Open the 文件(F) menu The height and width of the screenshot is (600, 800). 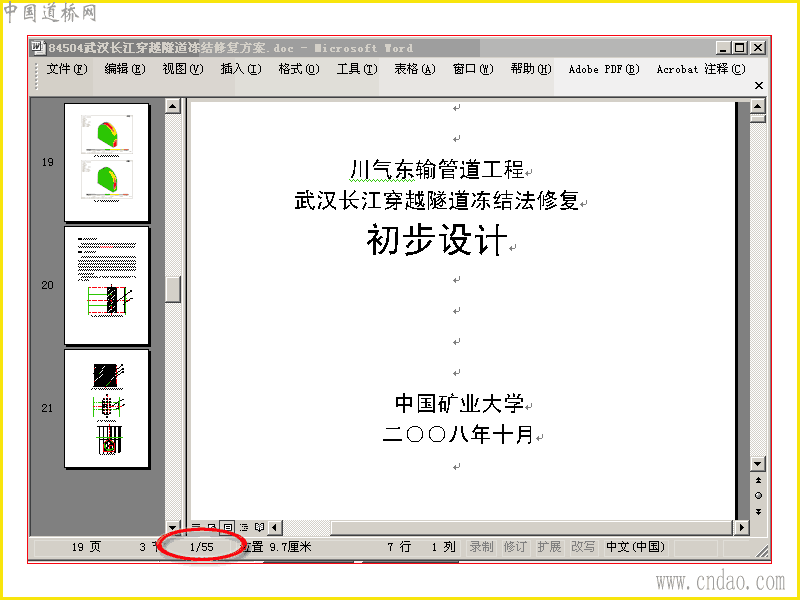67,69
